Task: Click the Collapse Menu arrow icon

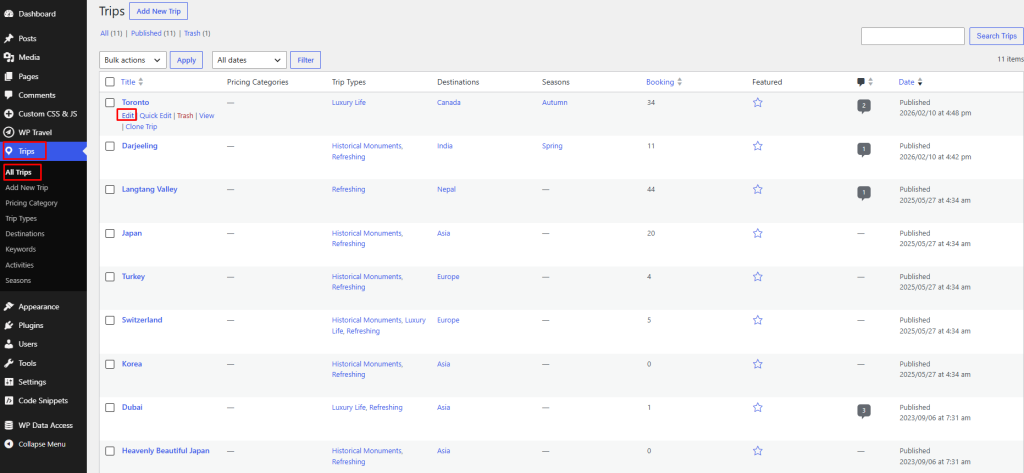Action: coord(9,444)
